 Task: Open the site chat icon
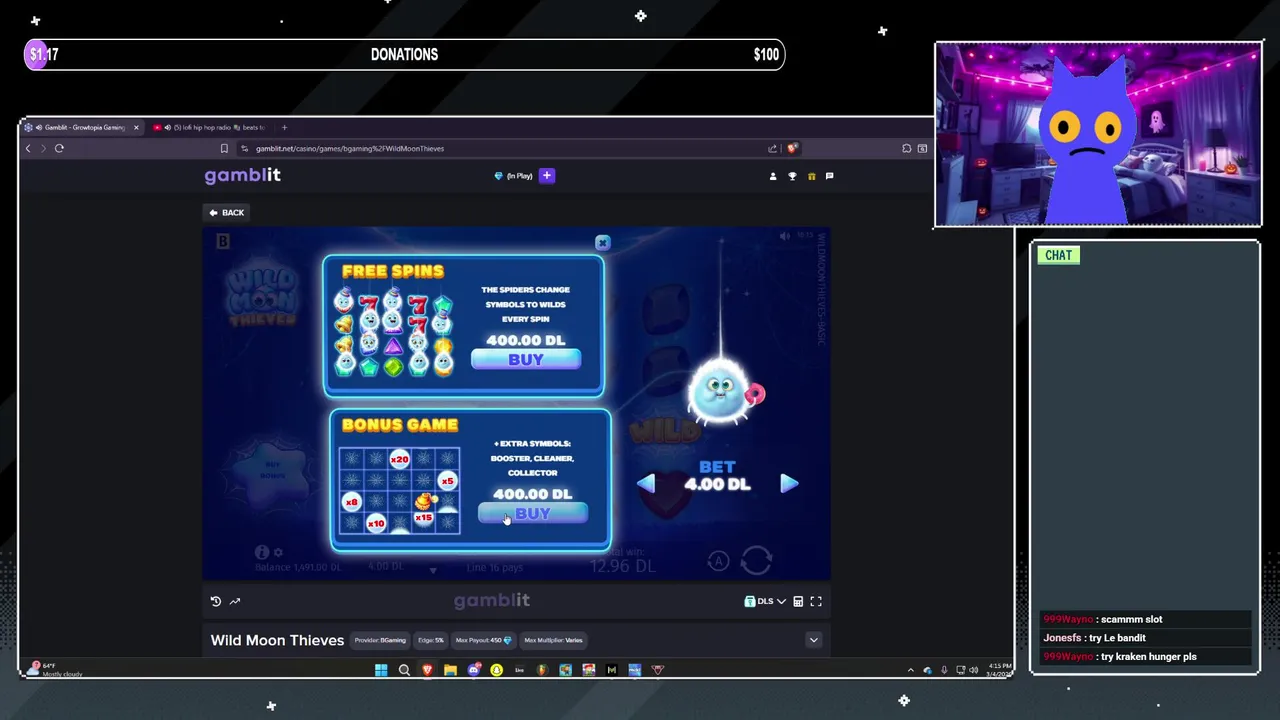click(x=829, y=176)
